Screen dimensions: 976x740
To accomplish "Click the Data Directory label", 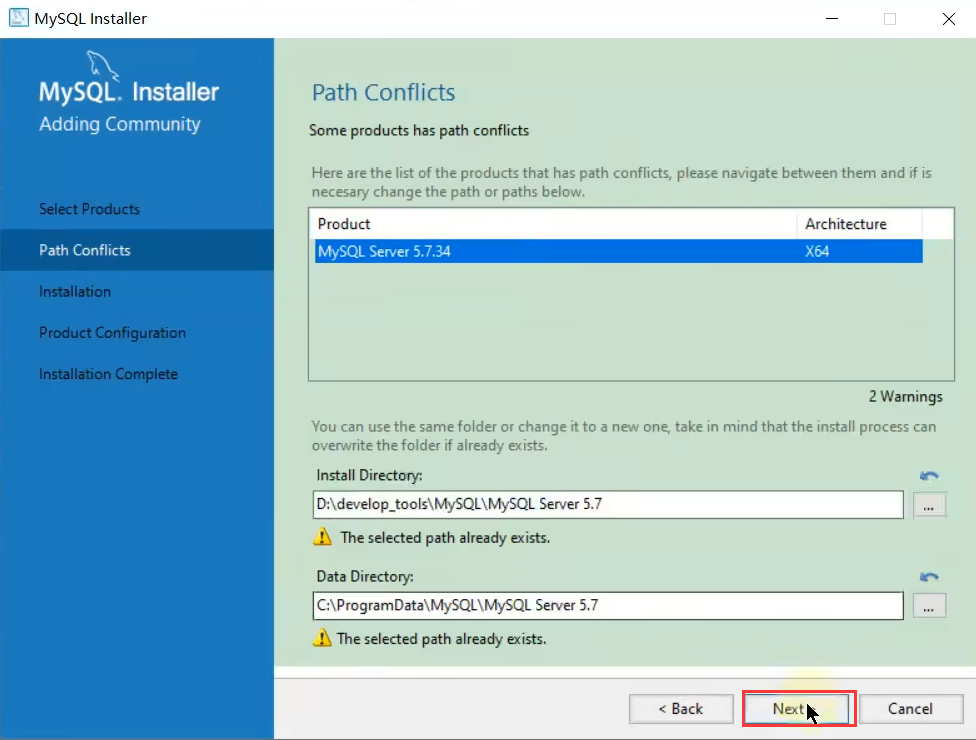I will pos(365,577).
